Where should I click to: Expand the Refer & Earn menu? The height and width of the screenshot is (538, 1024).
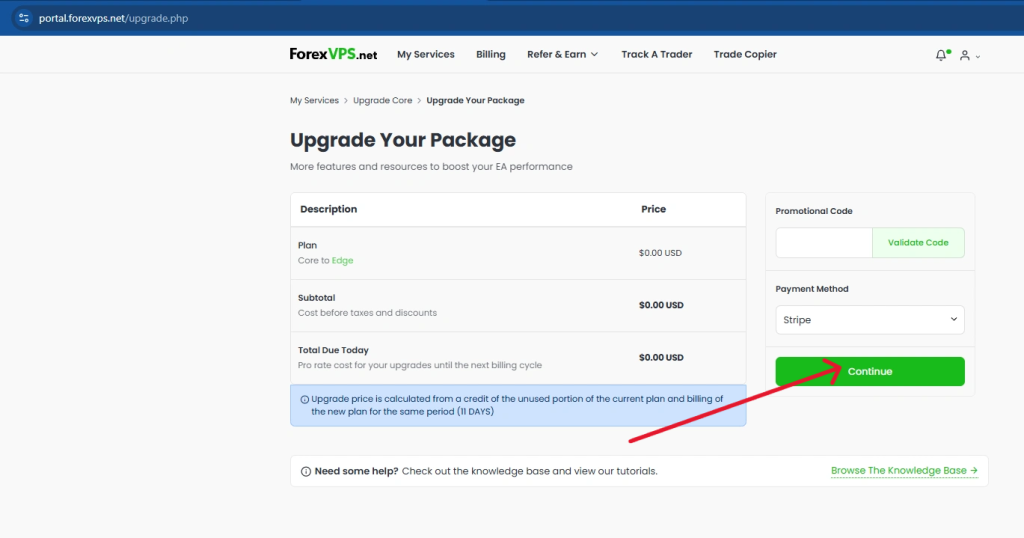point(562,54)
